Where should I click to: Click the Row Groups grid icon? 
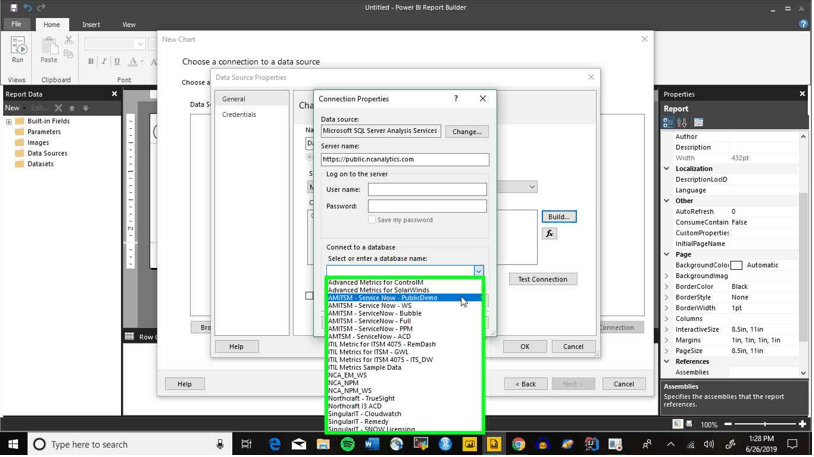[x=130, y=337]
